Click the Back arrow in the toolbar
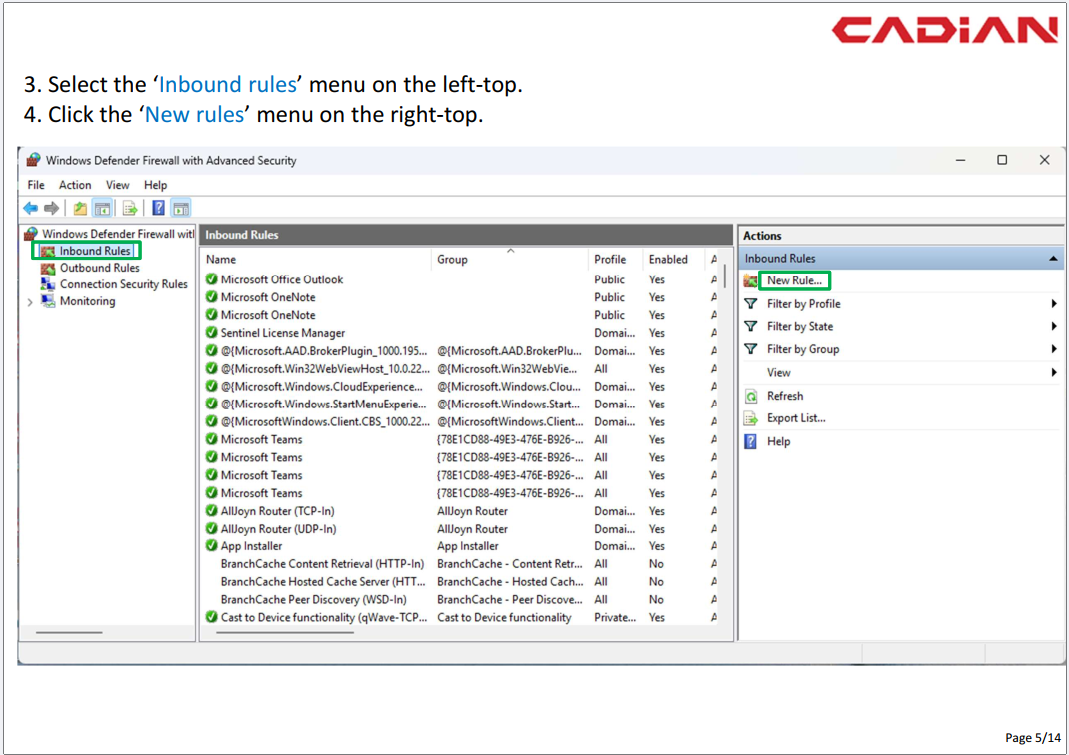The width and height of the screenshot is (1069, 755). tap(30, 208)
